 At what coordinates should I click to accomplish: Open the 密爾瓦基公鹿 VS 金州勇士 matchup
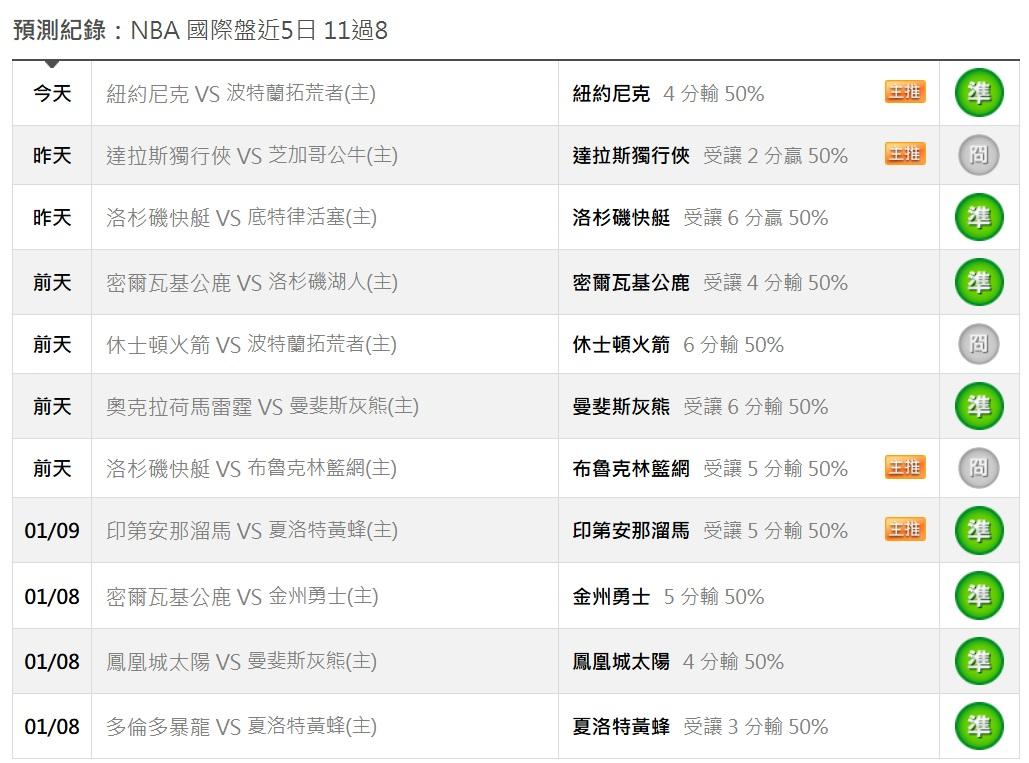242,597
